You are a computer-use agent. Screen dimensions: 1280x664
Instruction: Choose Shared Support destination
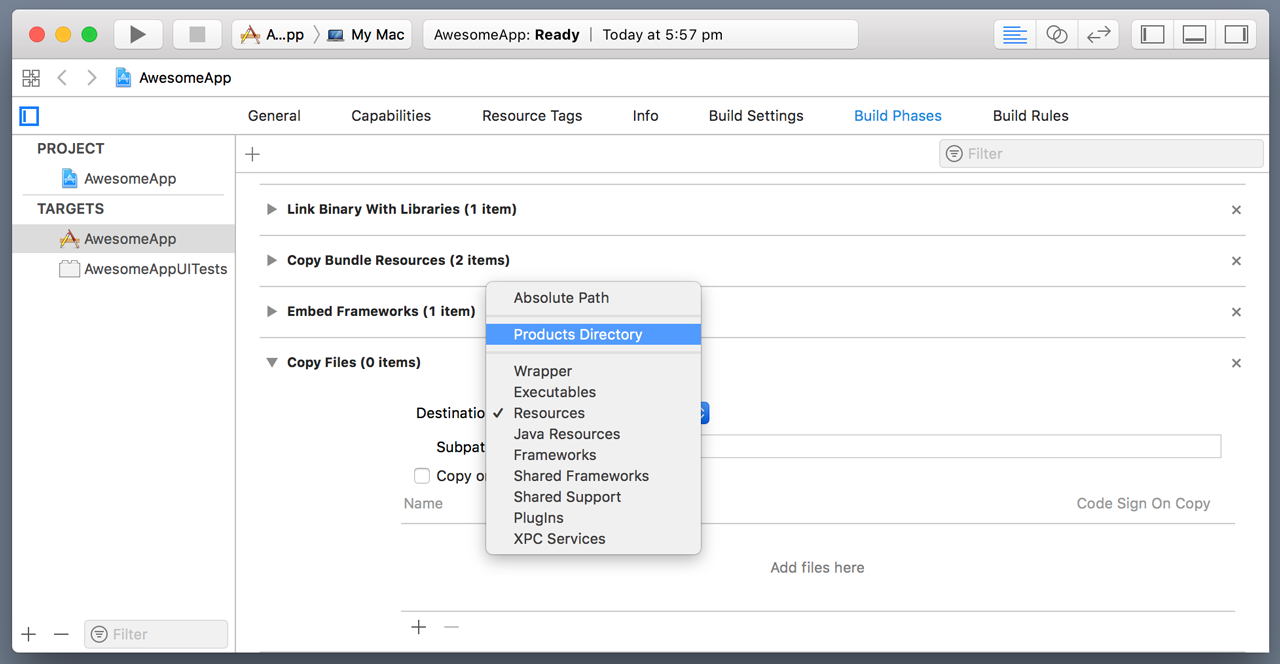tap(593, 497)
